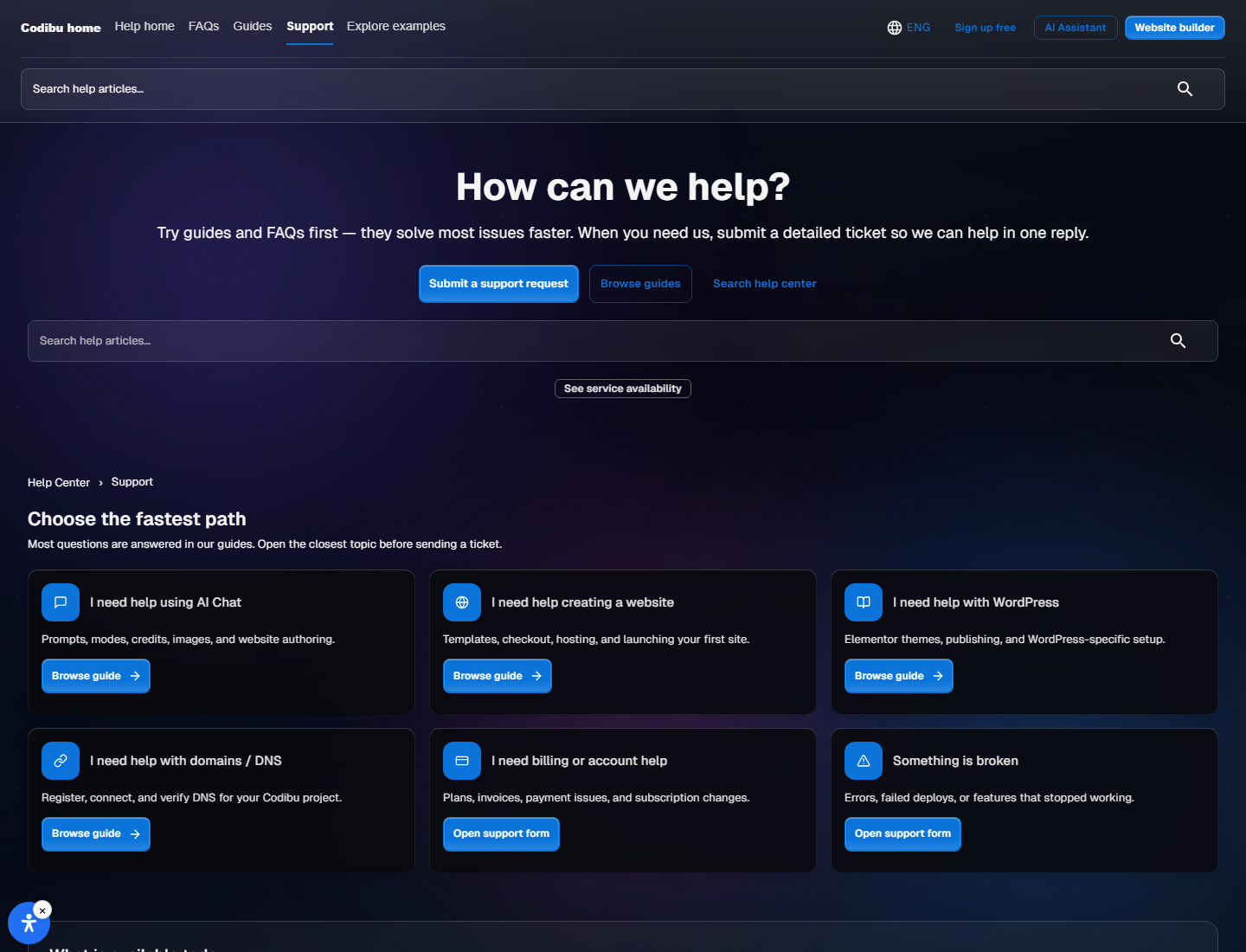
Task: Open the ENG language selector
Action: click(909, 28)
